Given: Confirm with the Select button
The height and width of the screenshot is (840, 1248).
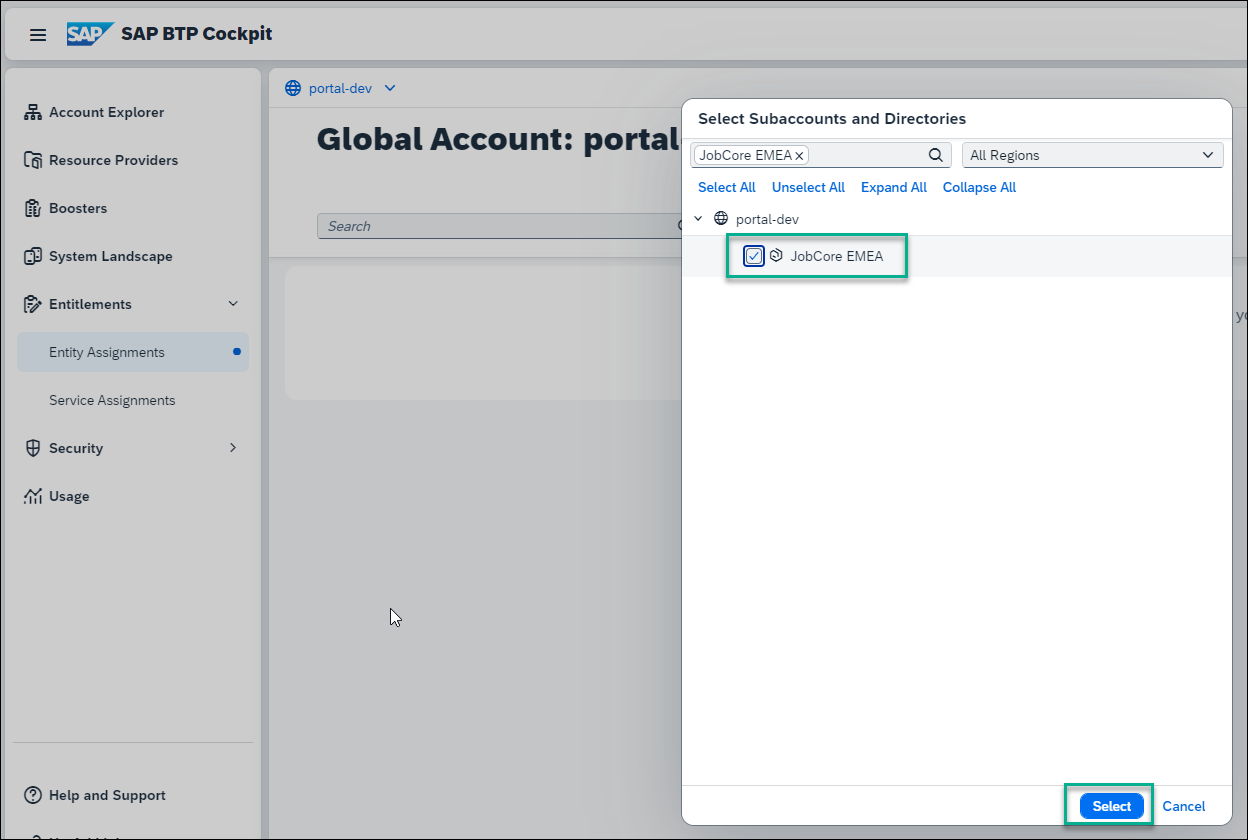Looking at the screenshot, I should pyautogui.click(x=1112, y=806).
